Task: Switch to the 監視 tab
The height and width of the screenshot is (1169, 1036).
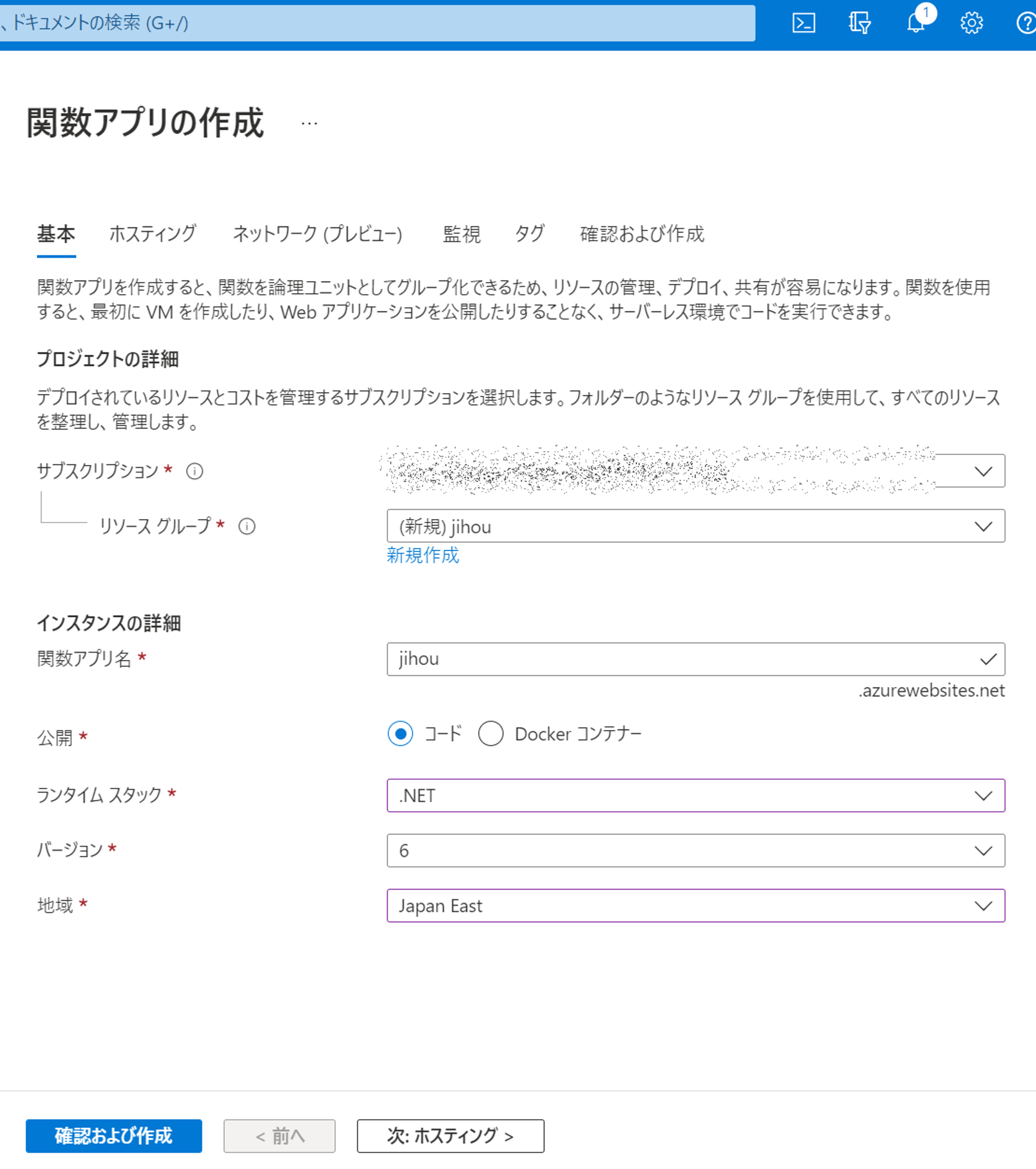Action: point(462,234)
